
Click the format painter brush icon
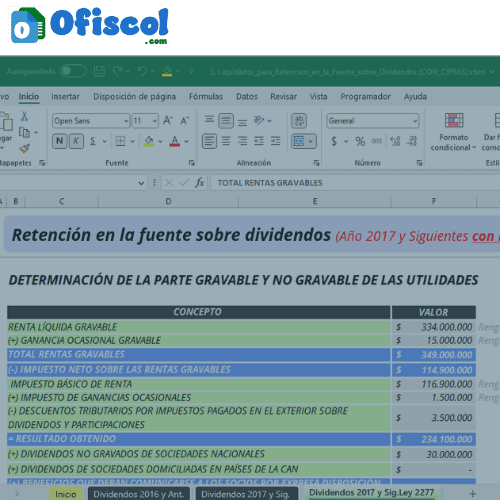(x=24, y=148)
